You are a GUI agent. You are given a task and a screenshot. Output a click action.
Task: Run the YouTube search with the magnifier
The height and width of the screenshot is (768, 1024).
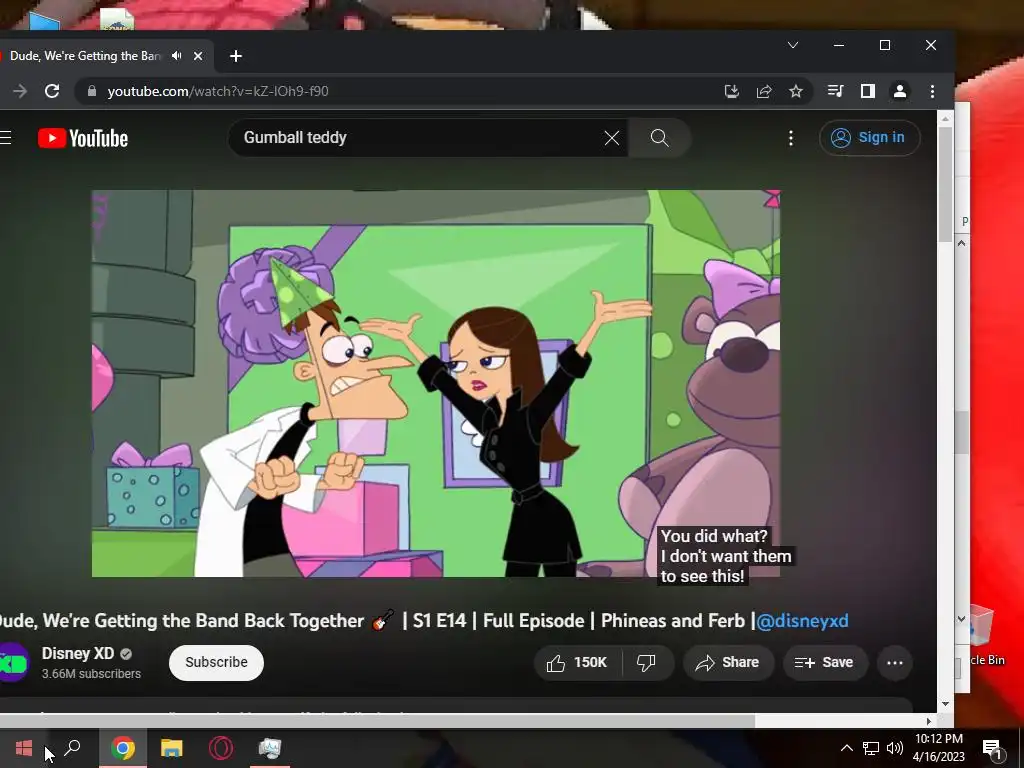(660, 138)
